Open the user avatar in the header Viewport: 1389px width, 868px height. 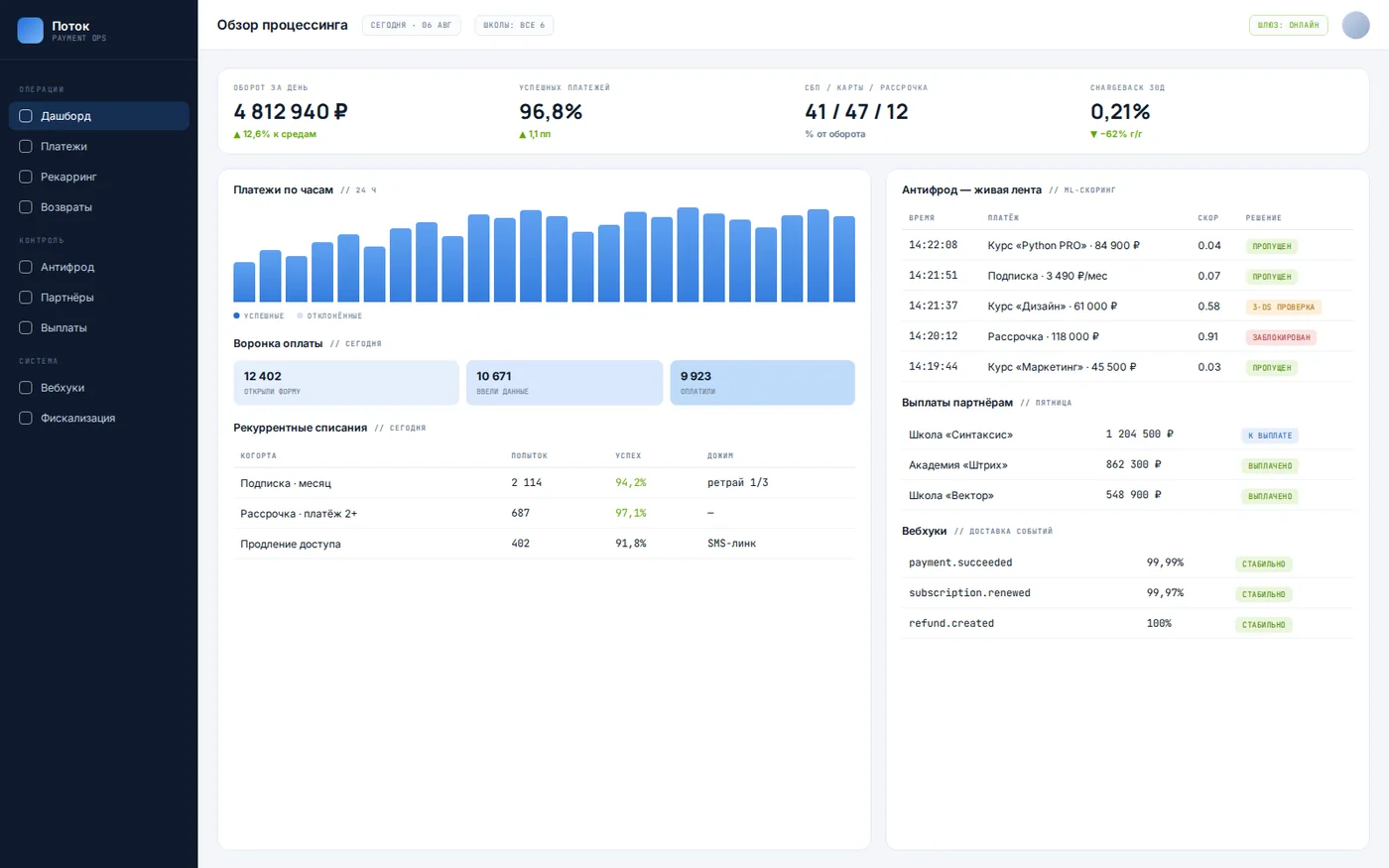point(1355,25)
